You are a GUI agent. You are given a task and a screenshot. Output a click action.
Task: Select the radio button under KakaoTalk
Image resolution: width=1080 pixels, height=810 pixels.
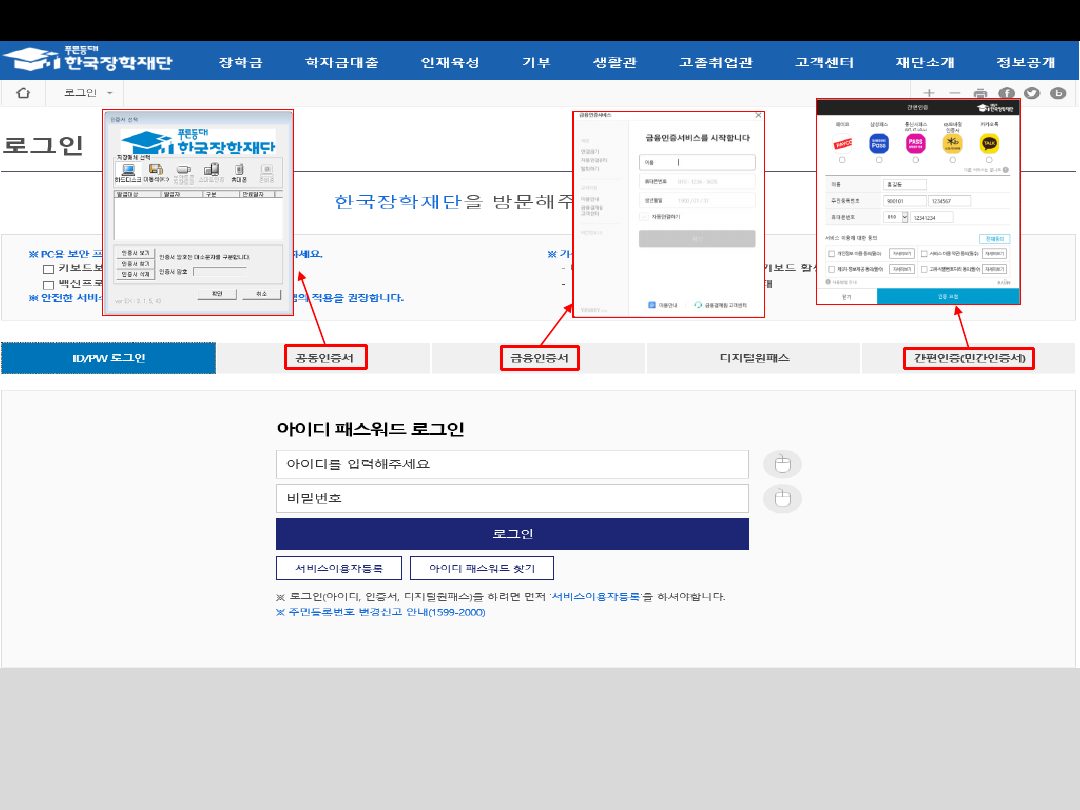point(989,160)
